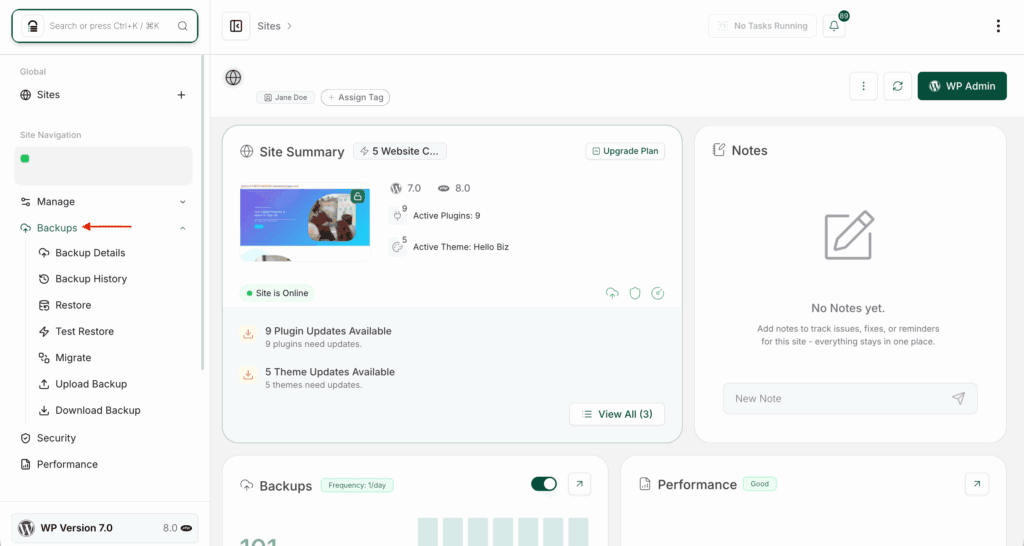This screenshot has height=546, width=1024.
Task: Add a new site with plus icon
Action: click(182, 95)
